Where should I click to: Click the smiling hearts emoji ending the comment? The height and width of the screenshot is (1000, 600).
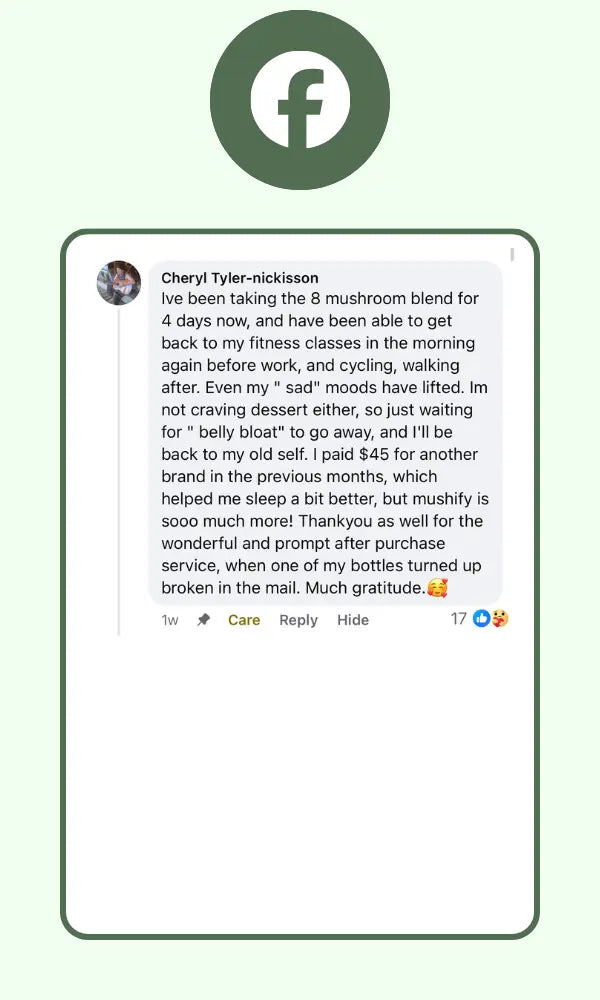pos(437,589)
